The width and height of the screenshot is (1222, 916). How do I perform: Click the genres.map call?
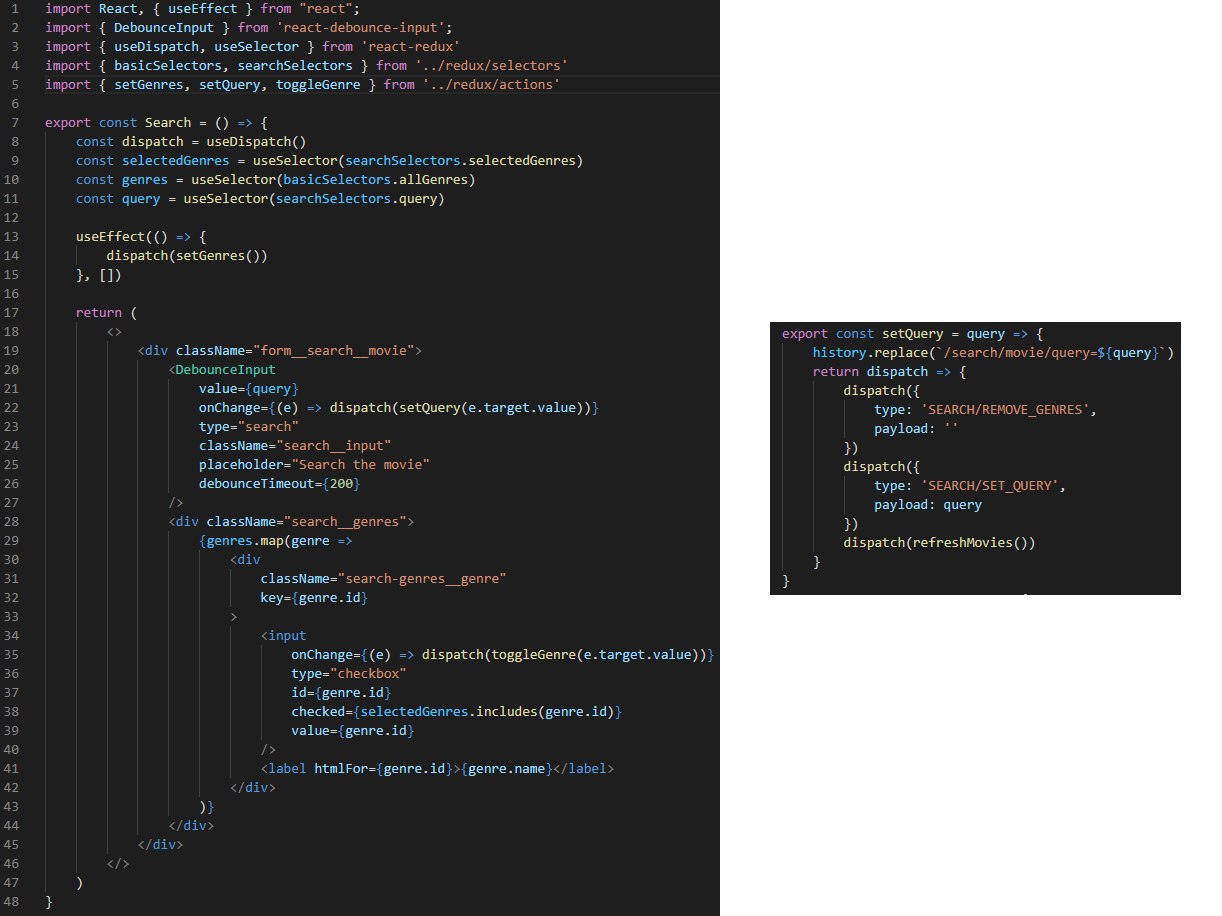click(248, 540)
